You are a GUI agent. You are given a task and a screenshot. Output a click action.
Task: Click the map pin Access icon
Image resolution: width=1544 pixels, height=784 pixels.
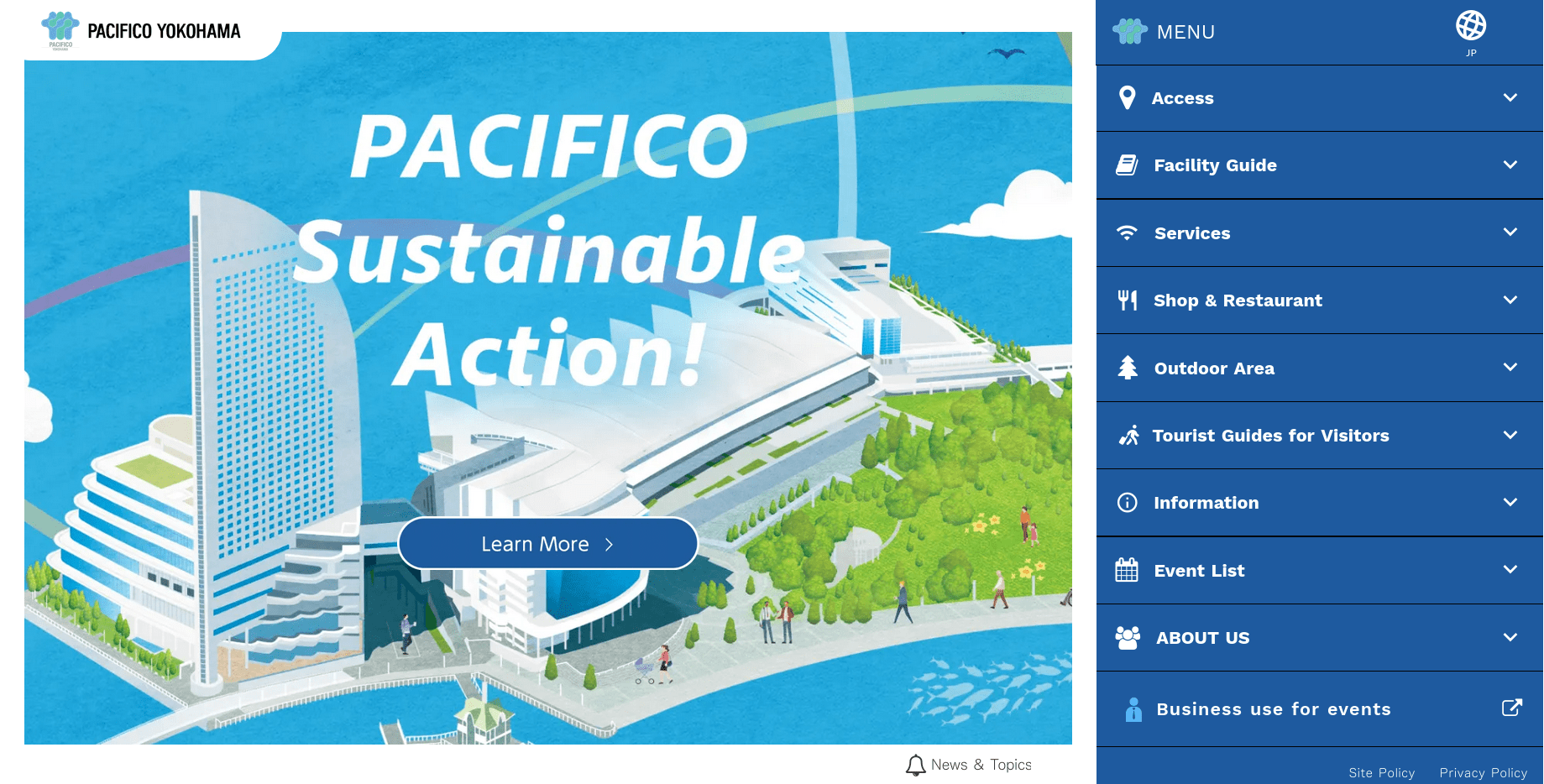click(x=1128, y=98)
